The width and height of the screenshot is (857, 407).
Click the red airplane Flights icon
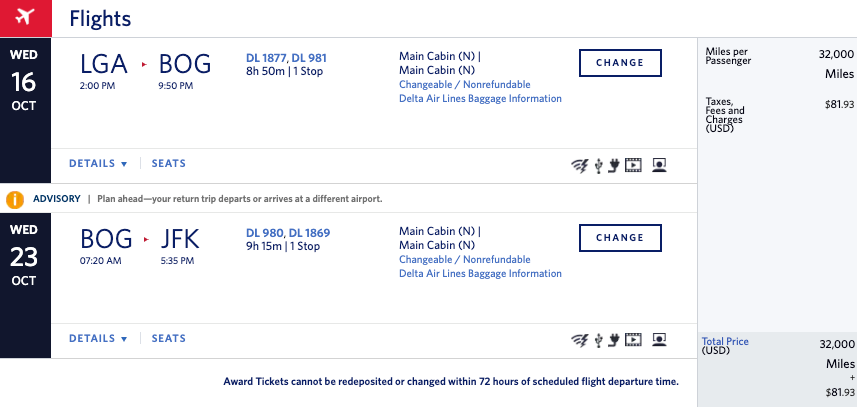(x=25, y=18)
